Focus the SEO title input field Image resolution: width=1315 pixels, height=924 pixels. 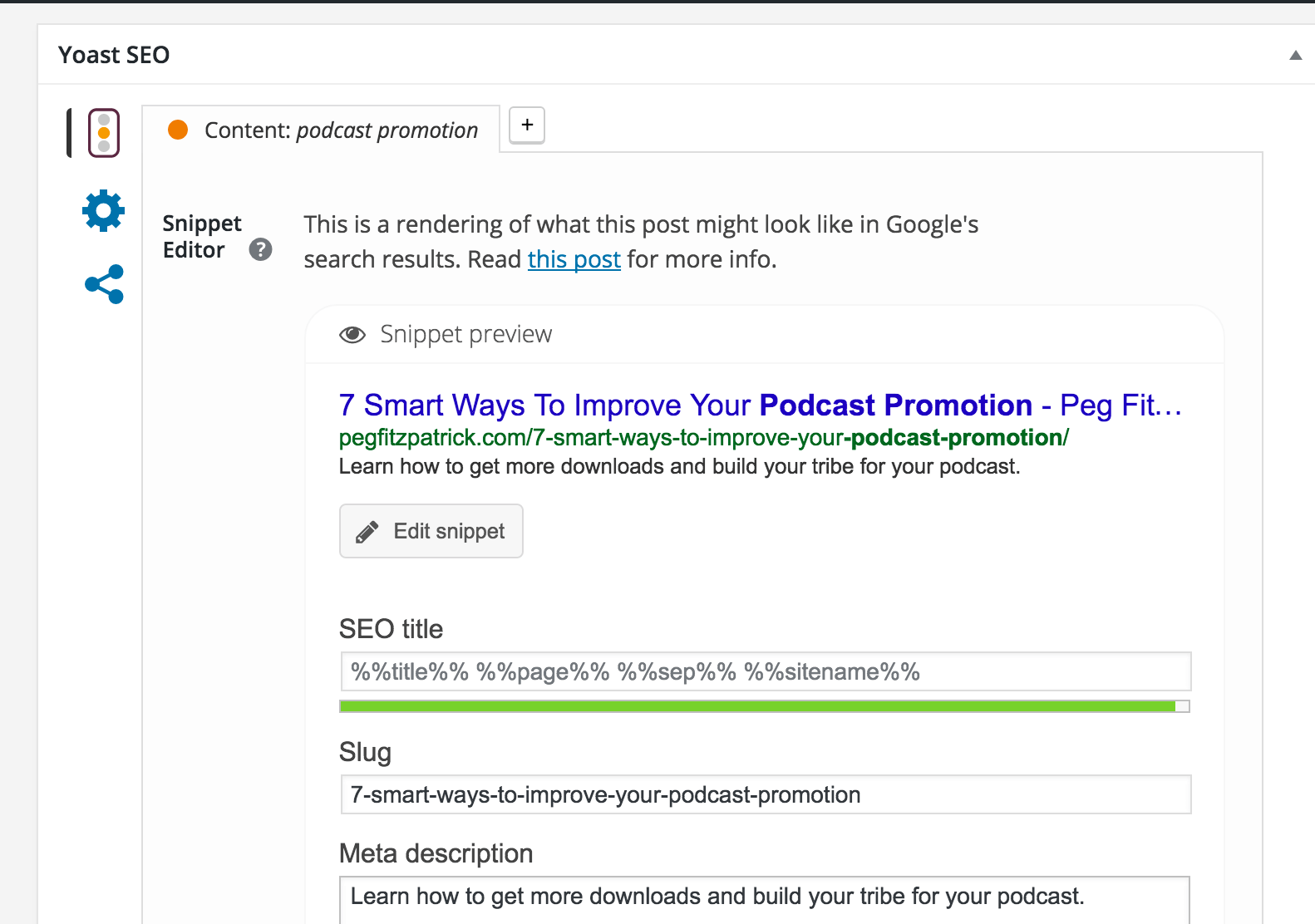coord(765,671)
